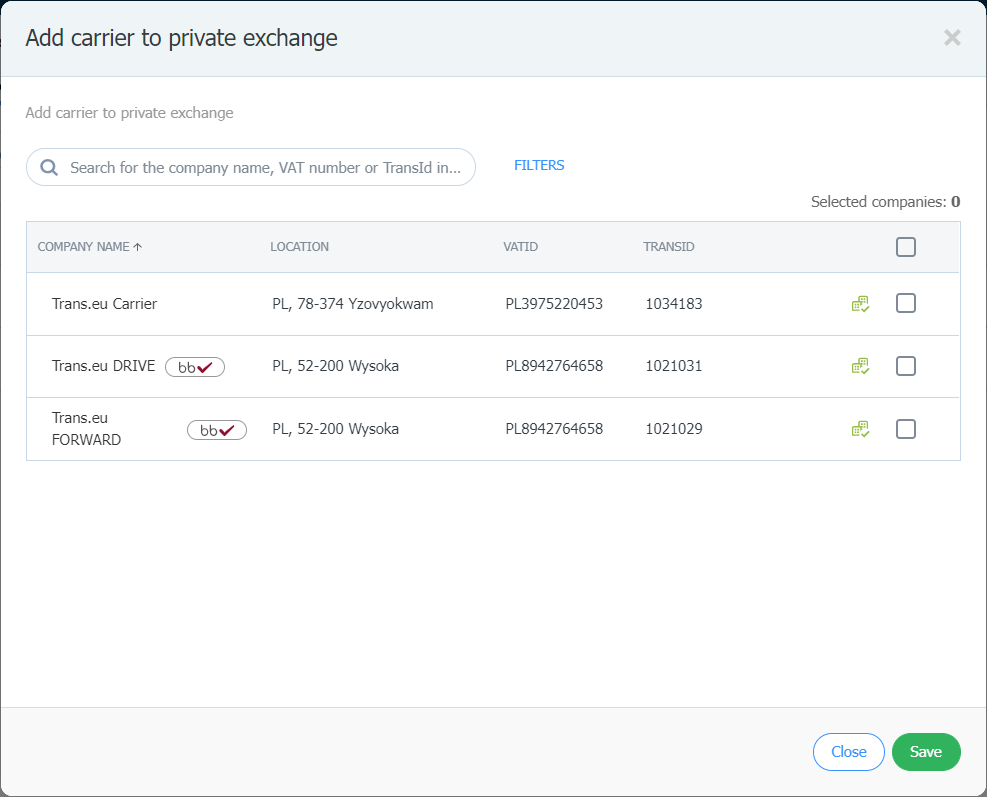
Task: Click the VATID column header
Action: pos(521,247)
